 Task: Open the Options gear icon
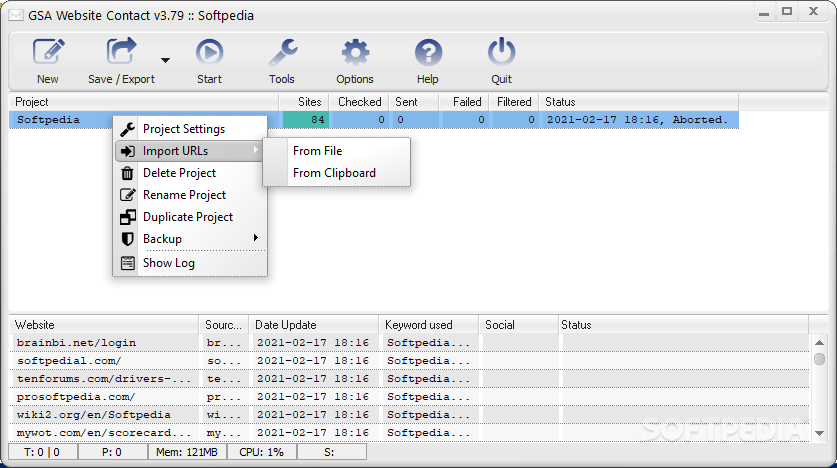355,52
